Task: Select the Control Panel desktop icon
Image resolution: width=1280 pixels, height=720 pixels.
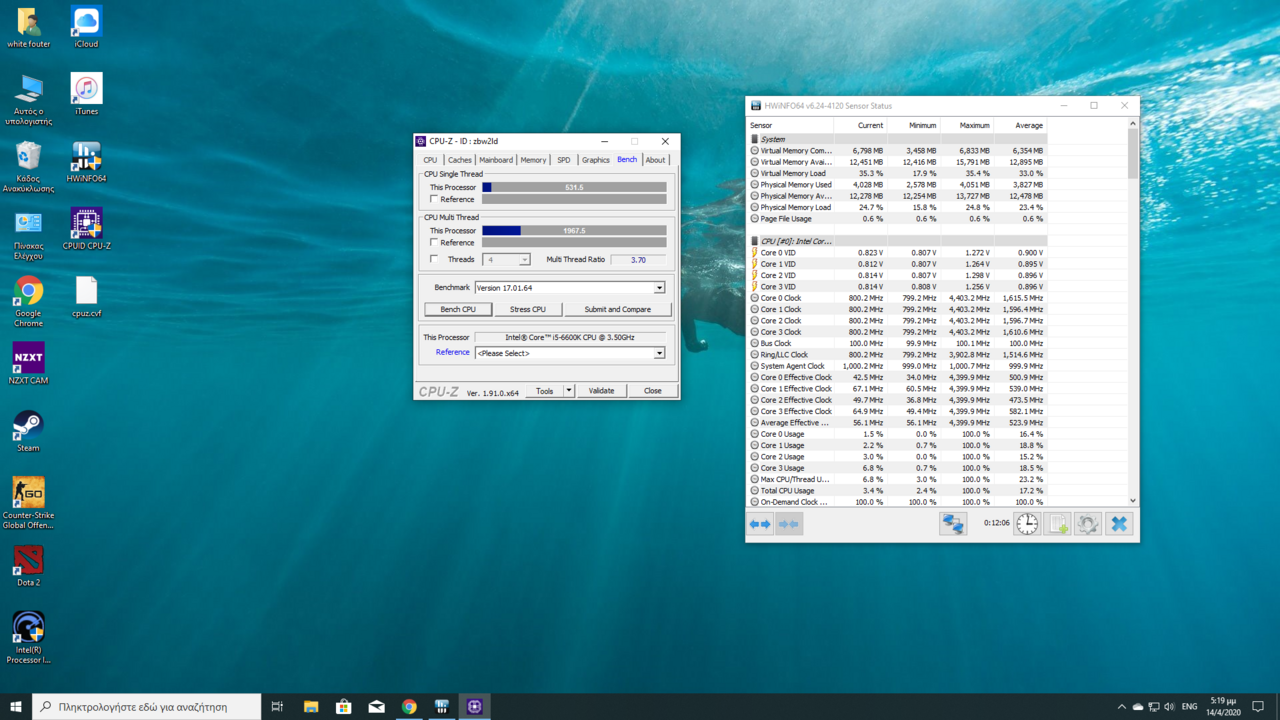Action: coord(28,234)
